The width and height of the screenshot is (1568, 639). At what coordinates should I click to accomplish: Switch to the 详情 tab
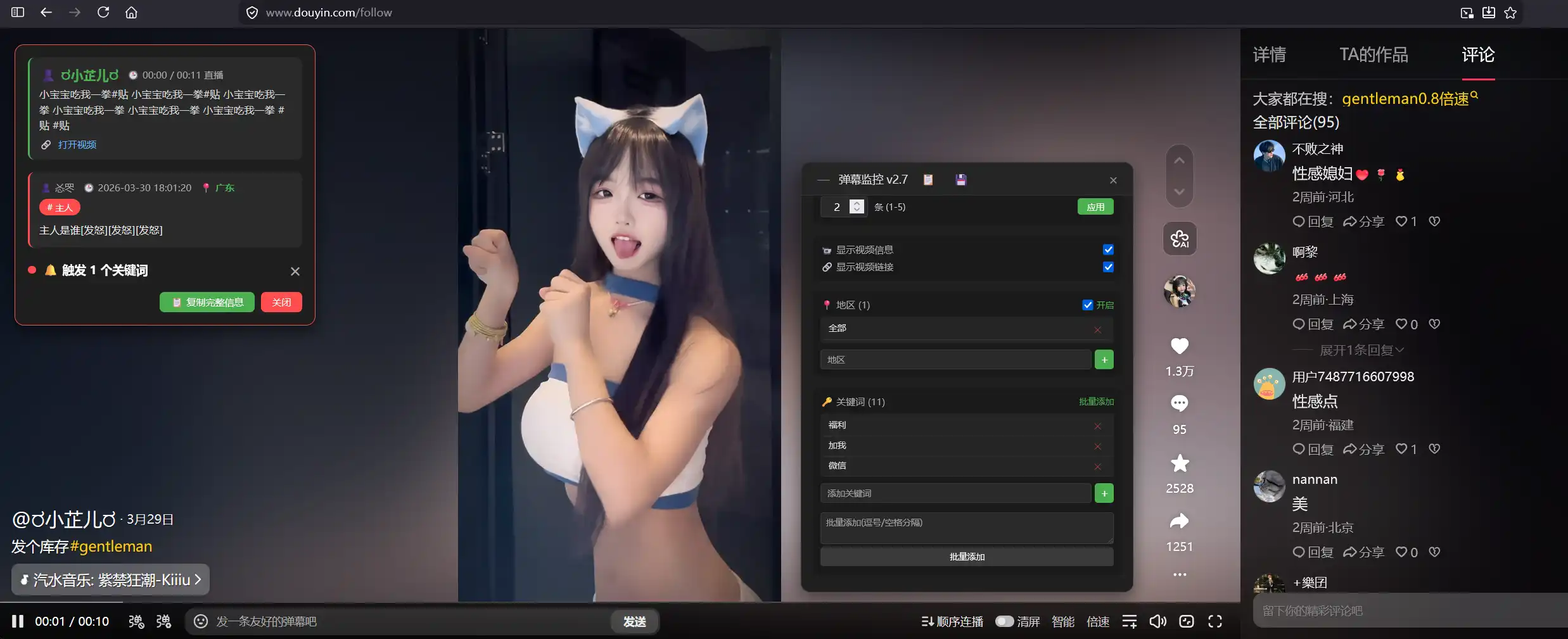[1269, 54]
